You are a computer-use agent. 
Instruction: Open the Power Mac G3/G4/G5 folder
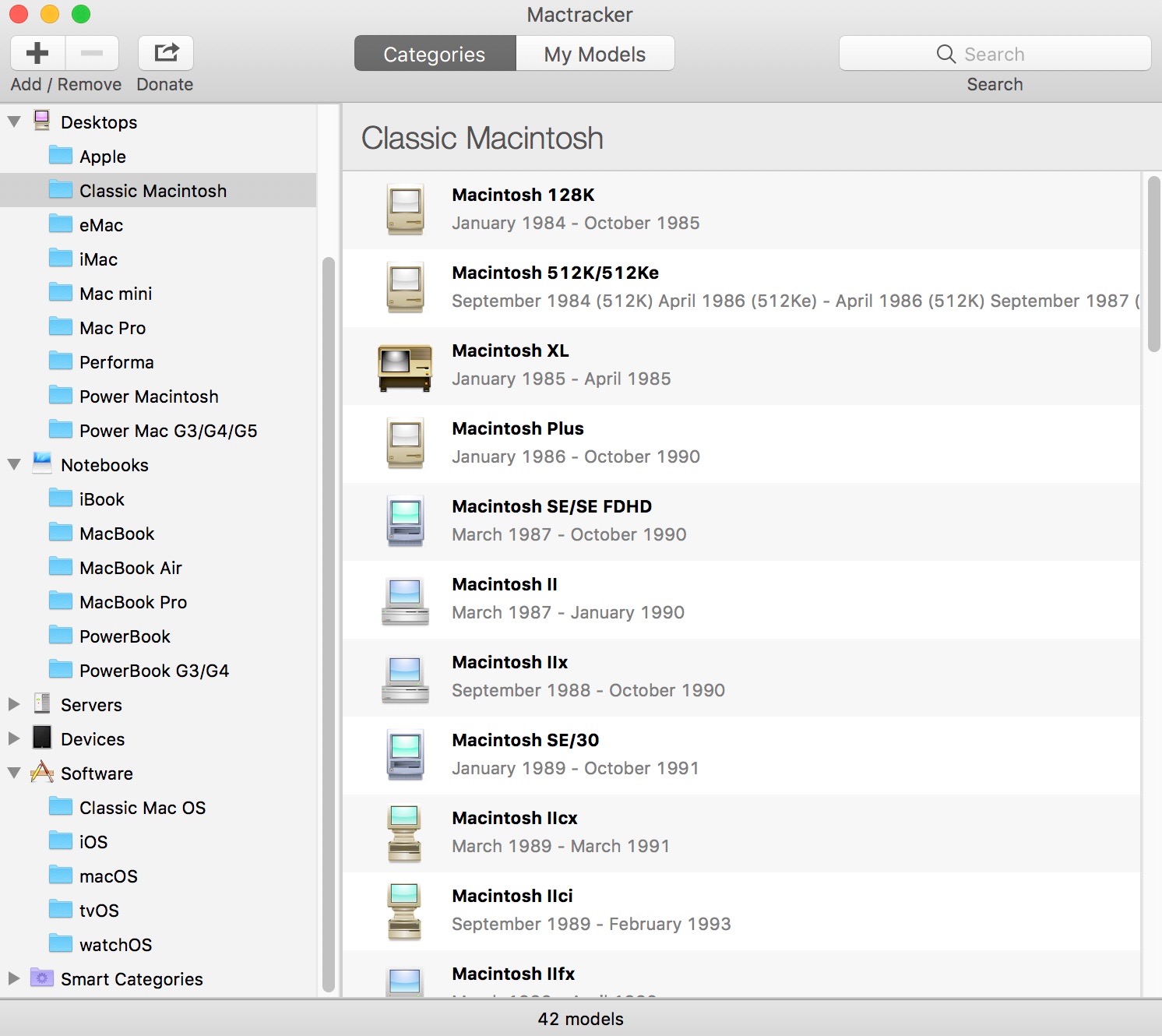pyautogui.click(x=158, y=431)
